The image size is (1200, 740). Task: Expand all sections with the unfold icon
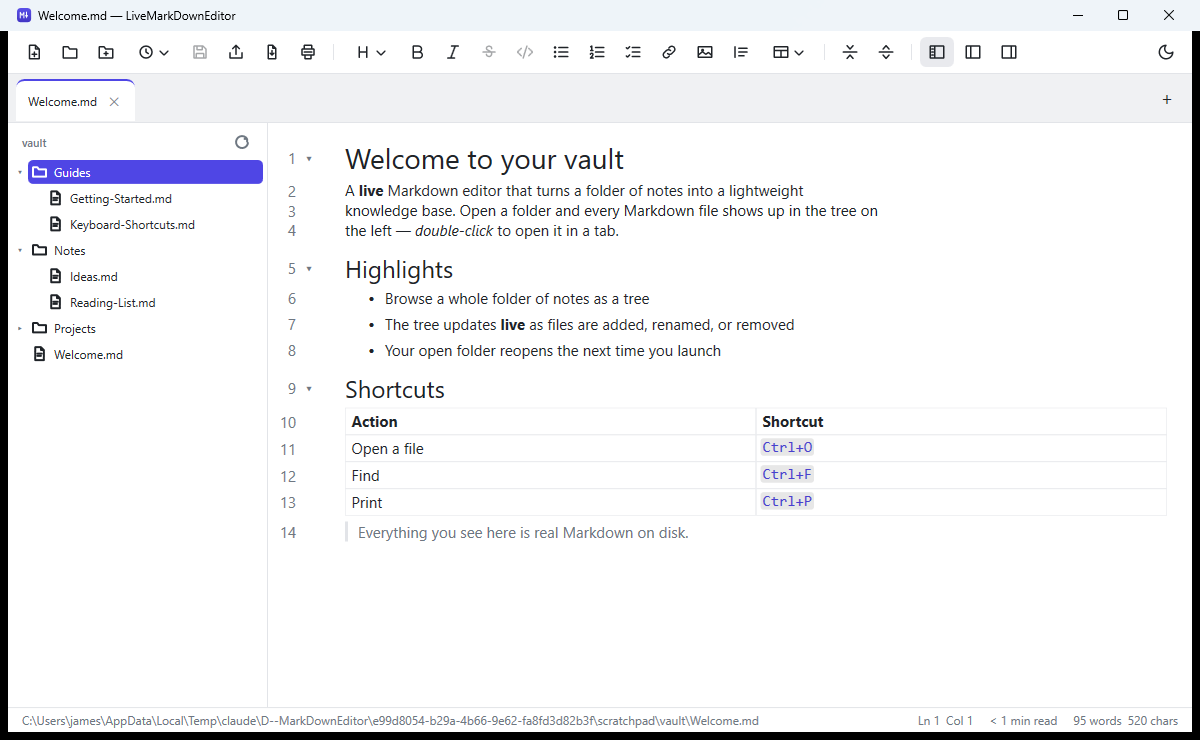tap(886, 53)
